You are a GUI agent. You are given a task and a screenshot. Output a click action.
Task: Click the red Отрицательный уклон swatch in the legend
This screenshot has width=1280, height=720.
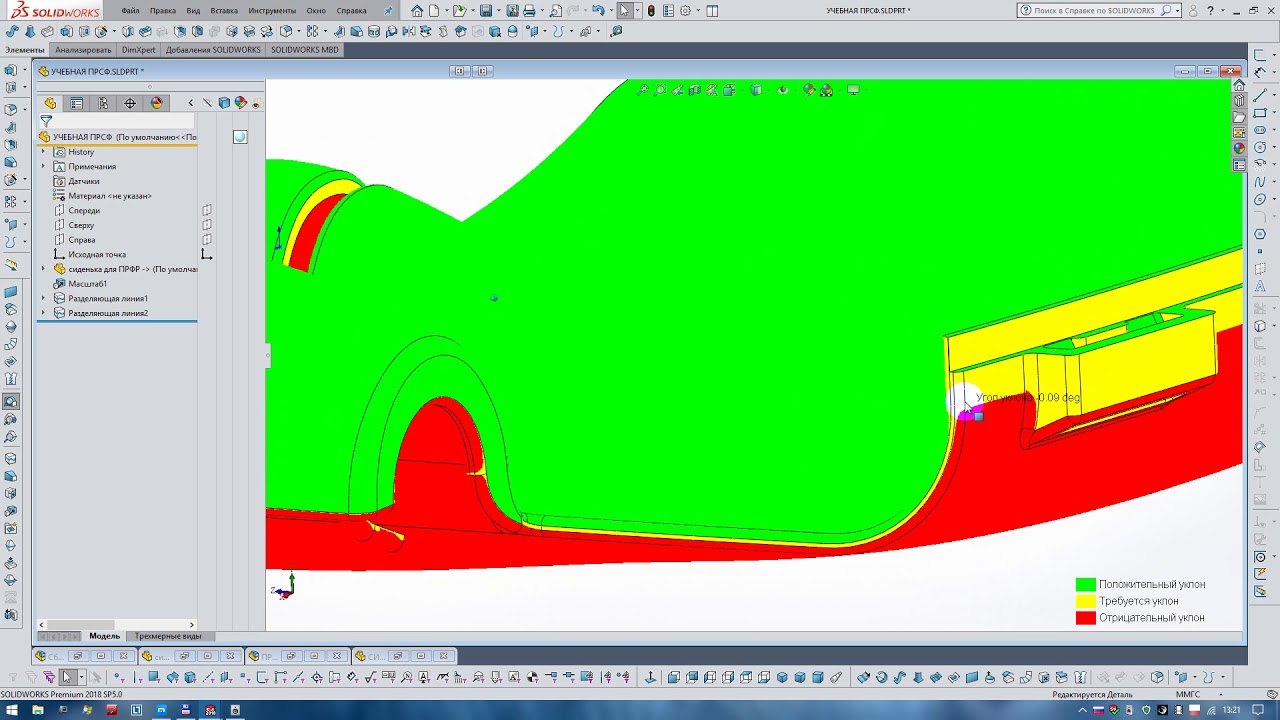click(1085, 618)
